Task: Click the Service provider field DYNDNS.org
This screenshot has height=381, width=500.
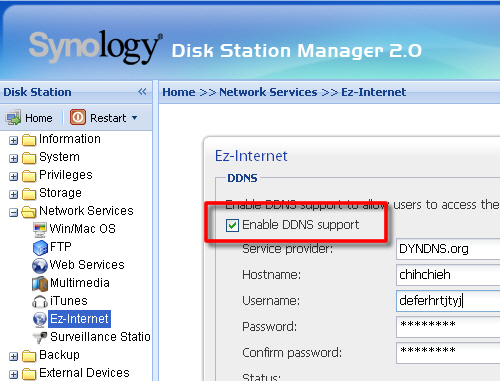Action: (x=448, y=249)
